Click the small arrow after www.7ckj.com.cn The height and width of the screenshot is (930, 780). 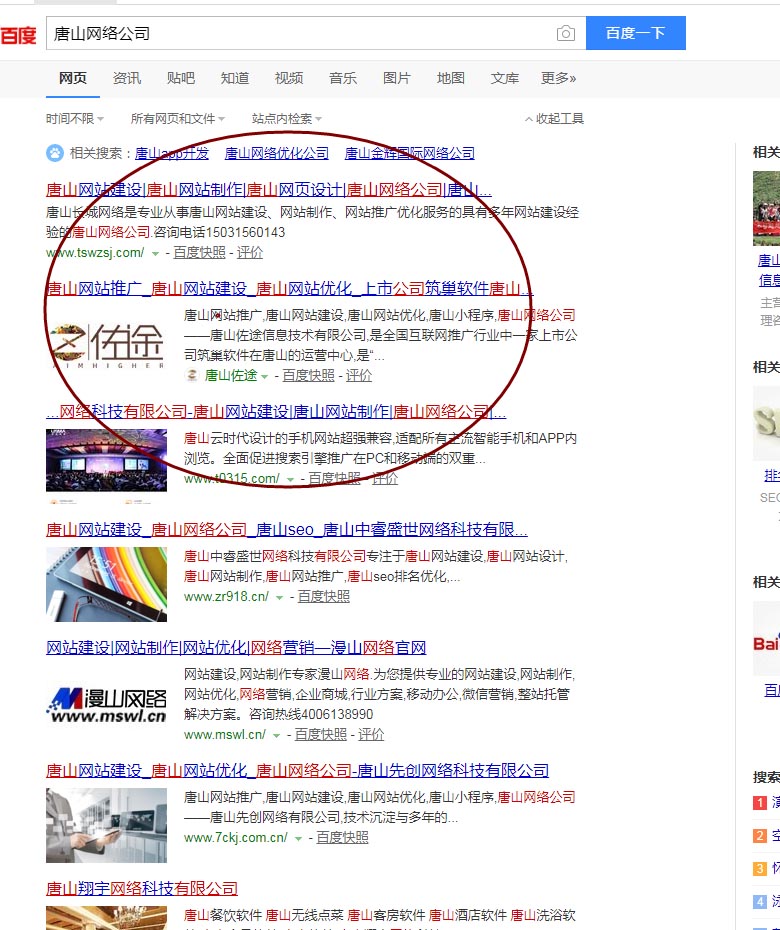pos(298,838)
